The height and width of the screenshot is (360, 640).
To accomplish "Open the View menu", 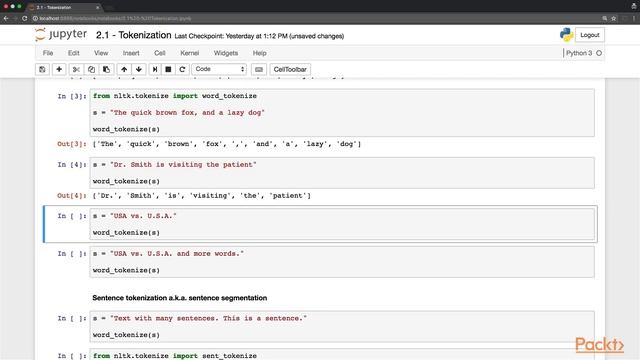I will [x=101, y=53].
